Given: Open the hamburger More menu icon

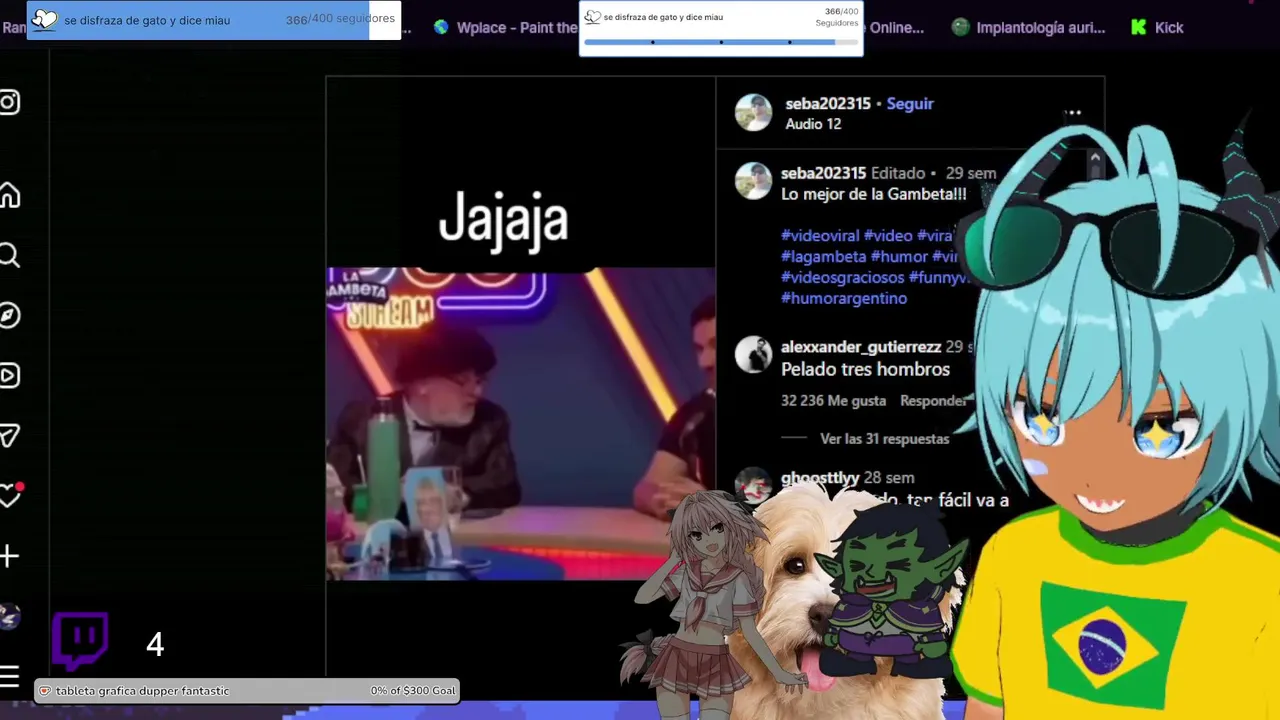Looking at the screenshot, I should click(9, 676).
